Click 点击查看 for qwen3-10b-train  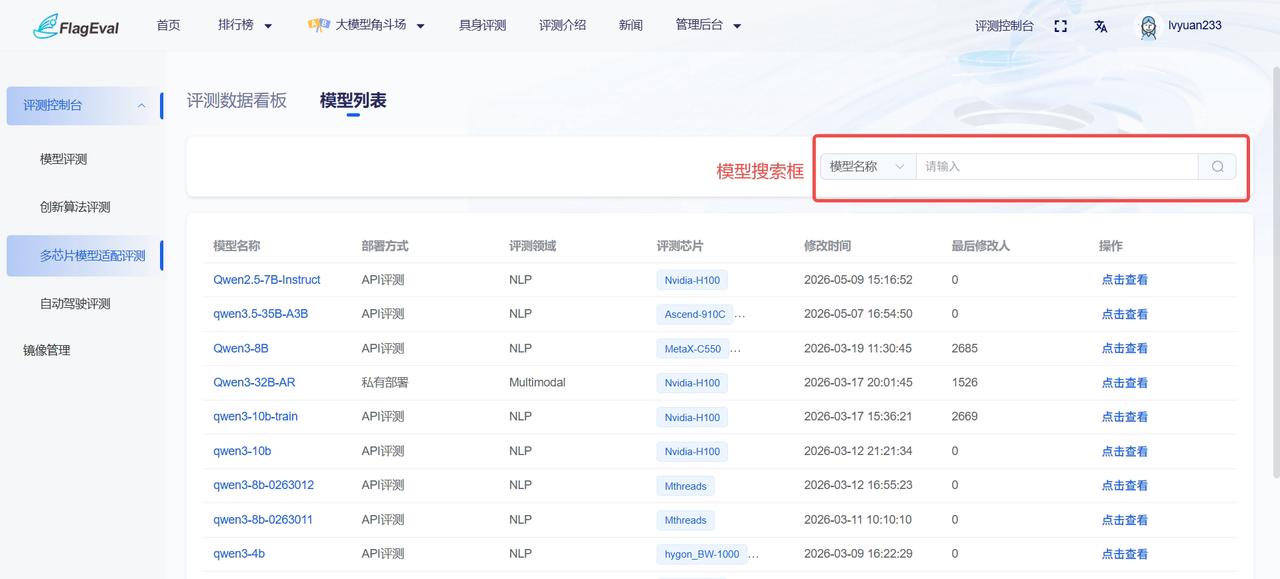(x=1125, y=417)
